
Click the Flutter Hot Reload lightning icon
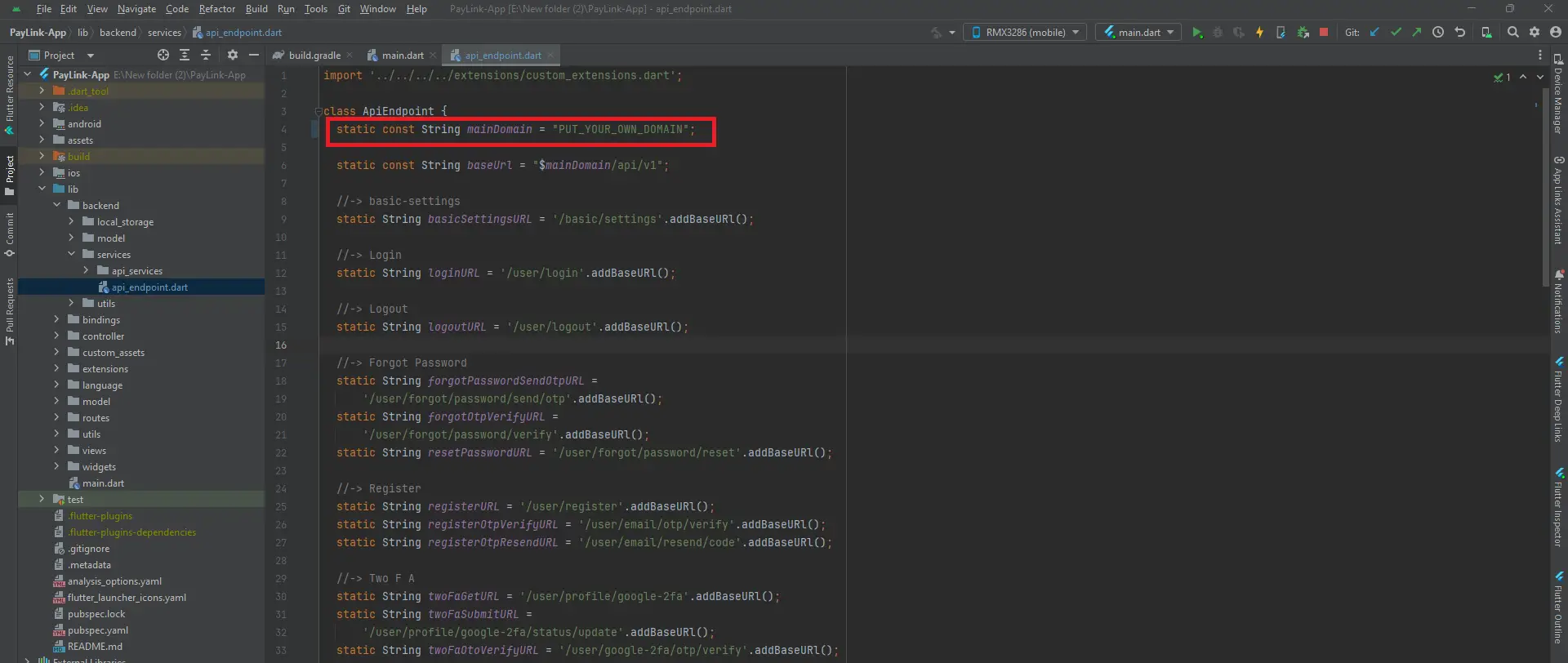click(x=1260, y=33)
